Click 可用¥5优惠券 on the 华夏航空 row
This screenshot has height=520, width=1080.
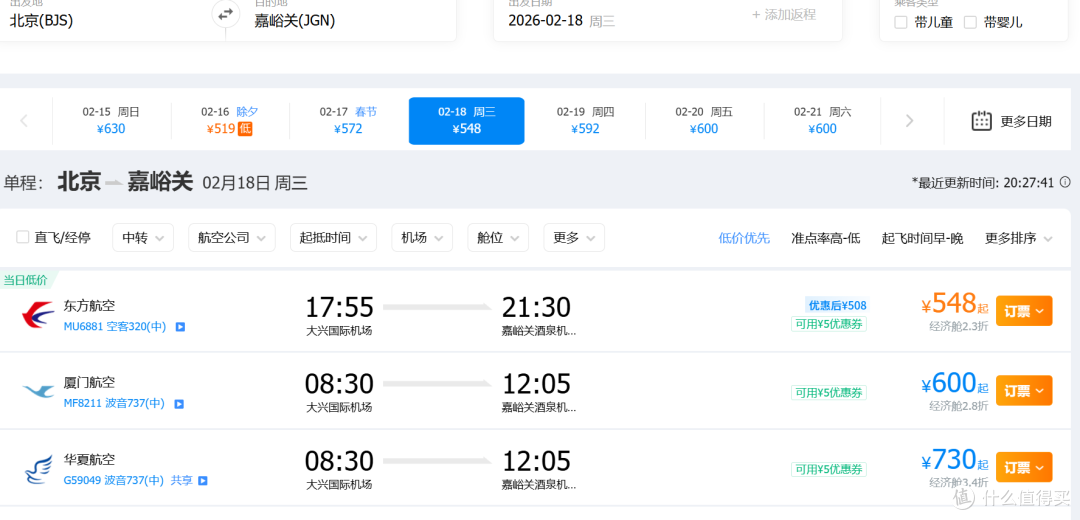829,470
